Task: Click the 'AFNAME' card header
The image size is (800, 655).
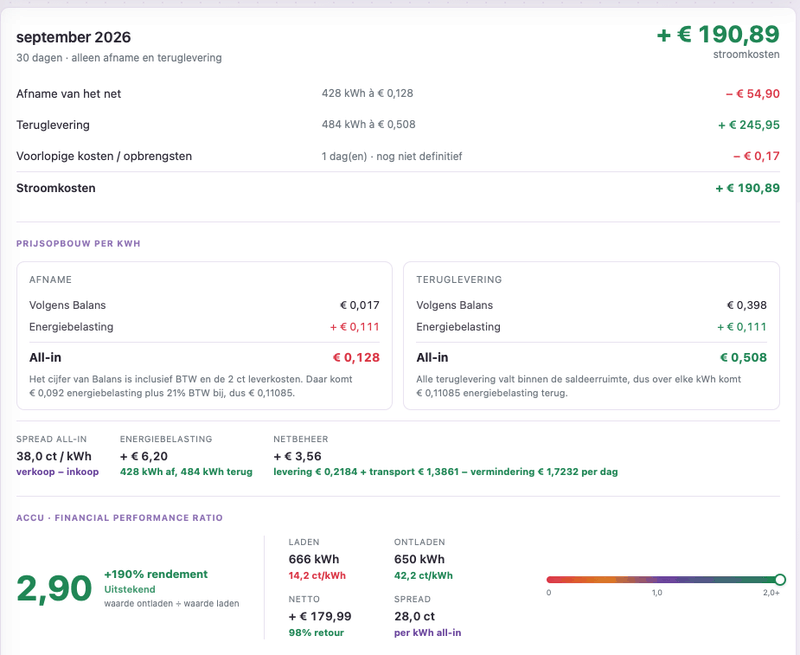Action: click(51, 280)
